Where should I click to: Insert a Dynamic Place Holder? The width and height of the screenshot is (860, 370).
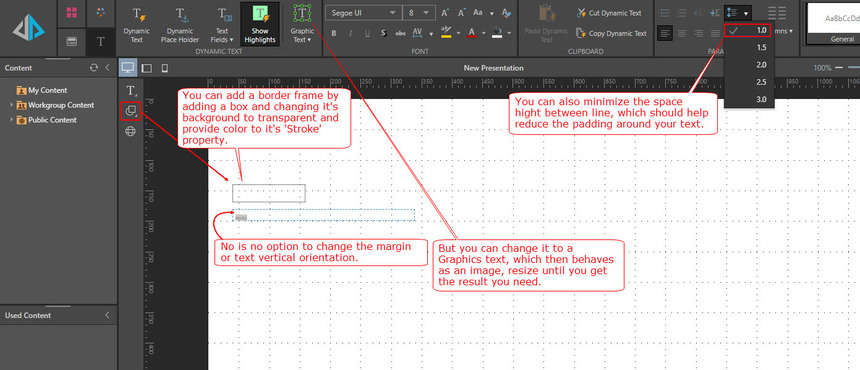coord(180,24)
